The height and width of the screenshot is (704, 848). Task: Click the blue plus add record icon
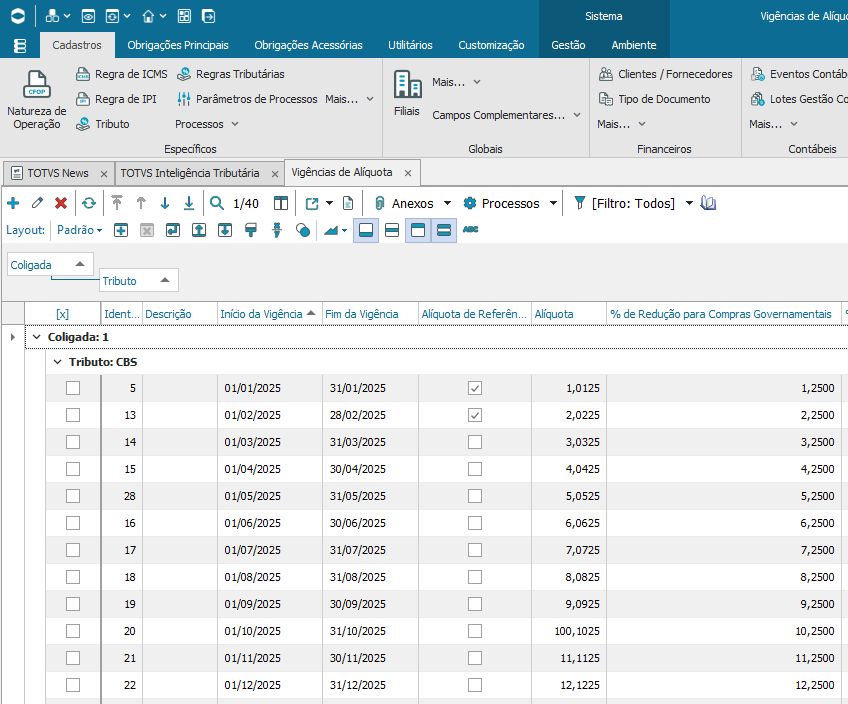click(x=13, y=203)
